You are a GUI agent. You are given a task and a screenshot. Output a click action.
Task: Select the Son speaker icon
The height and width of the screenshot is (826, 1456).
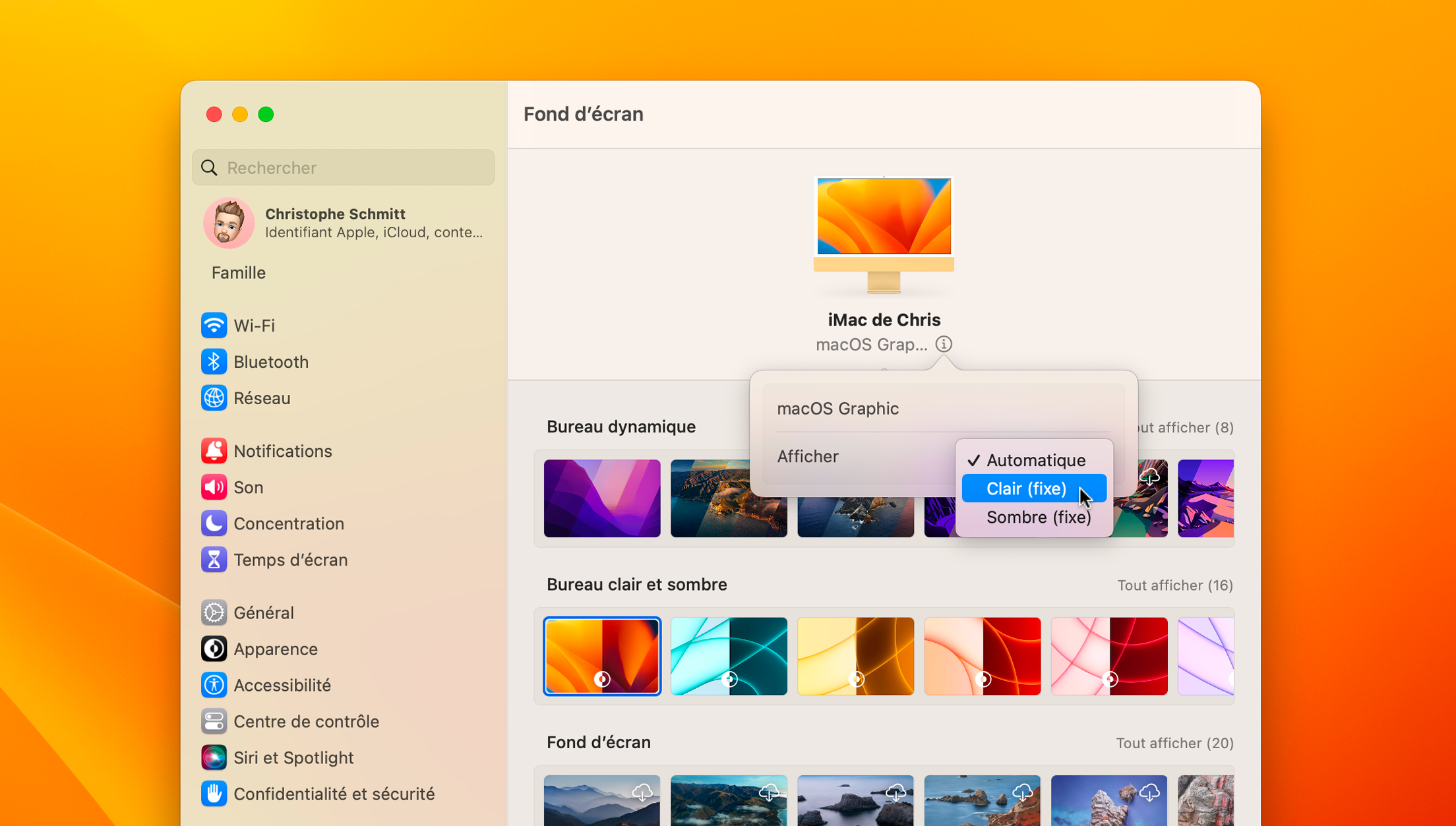(x=214, y=487)
